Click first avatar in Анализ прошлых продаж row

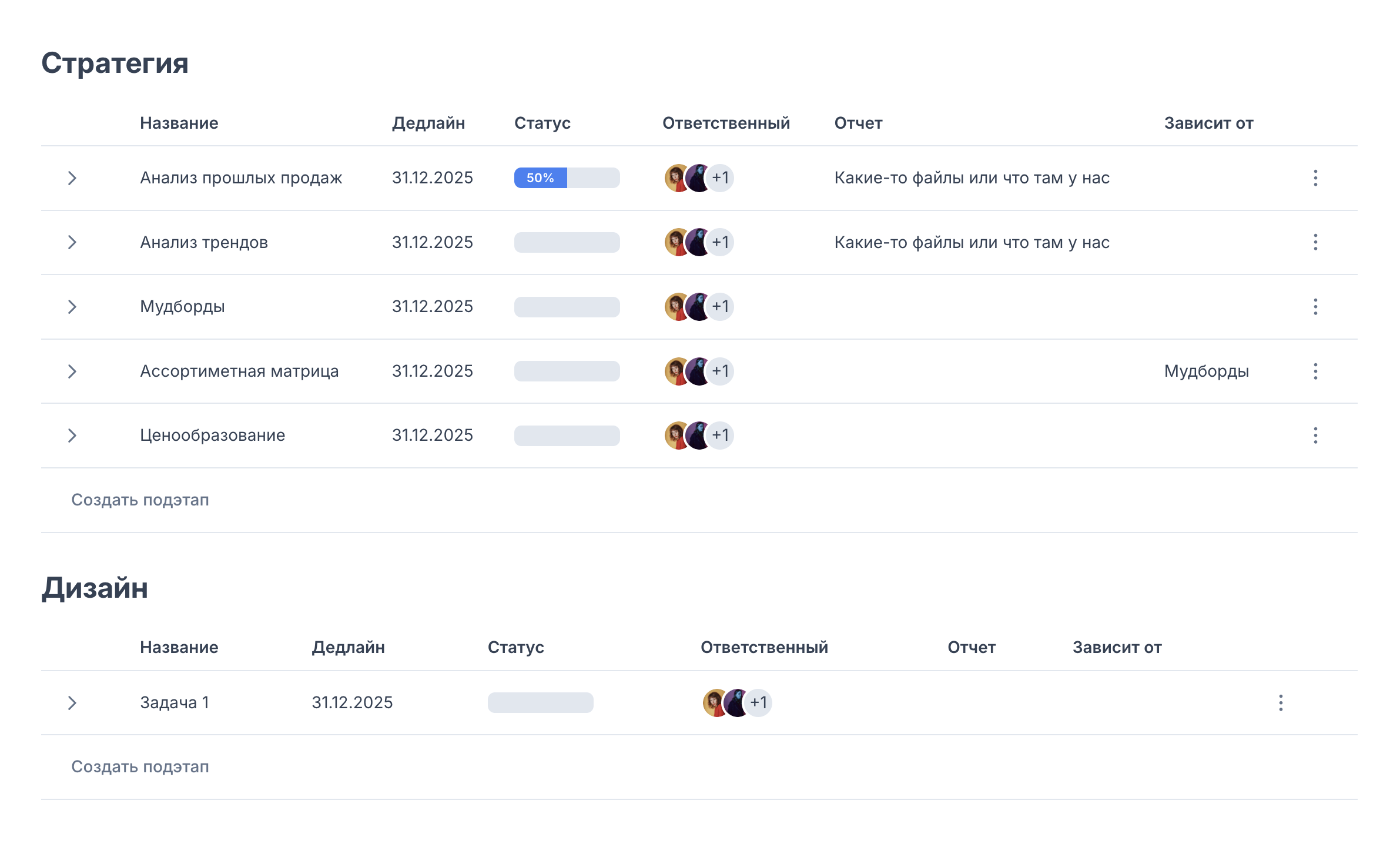(x=676, y=178)
